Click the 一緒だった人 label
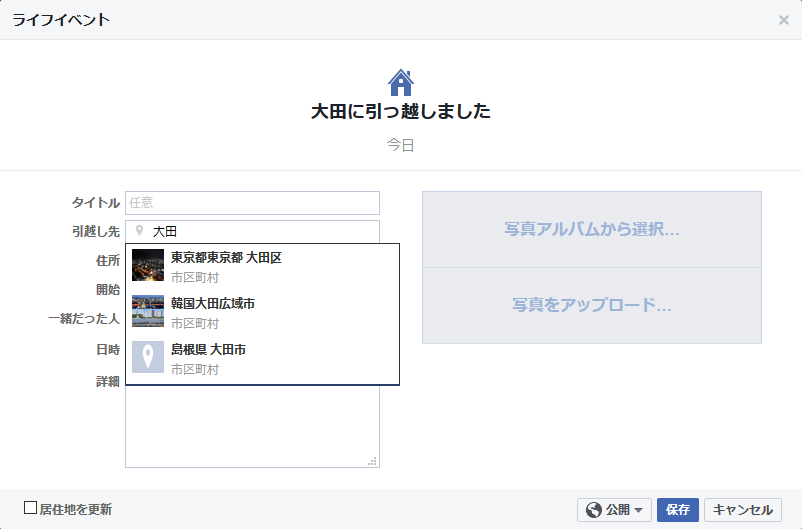Viewport: 802px width, 529px height. [x=84, y=318]
